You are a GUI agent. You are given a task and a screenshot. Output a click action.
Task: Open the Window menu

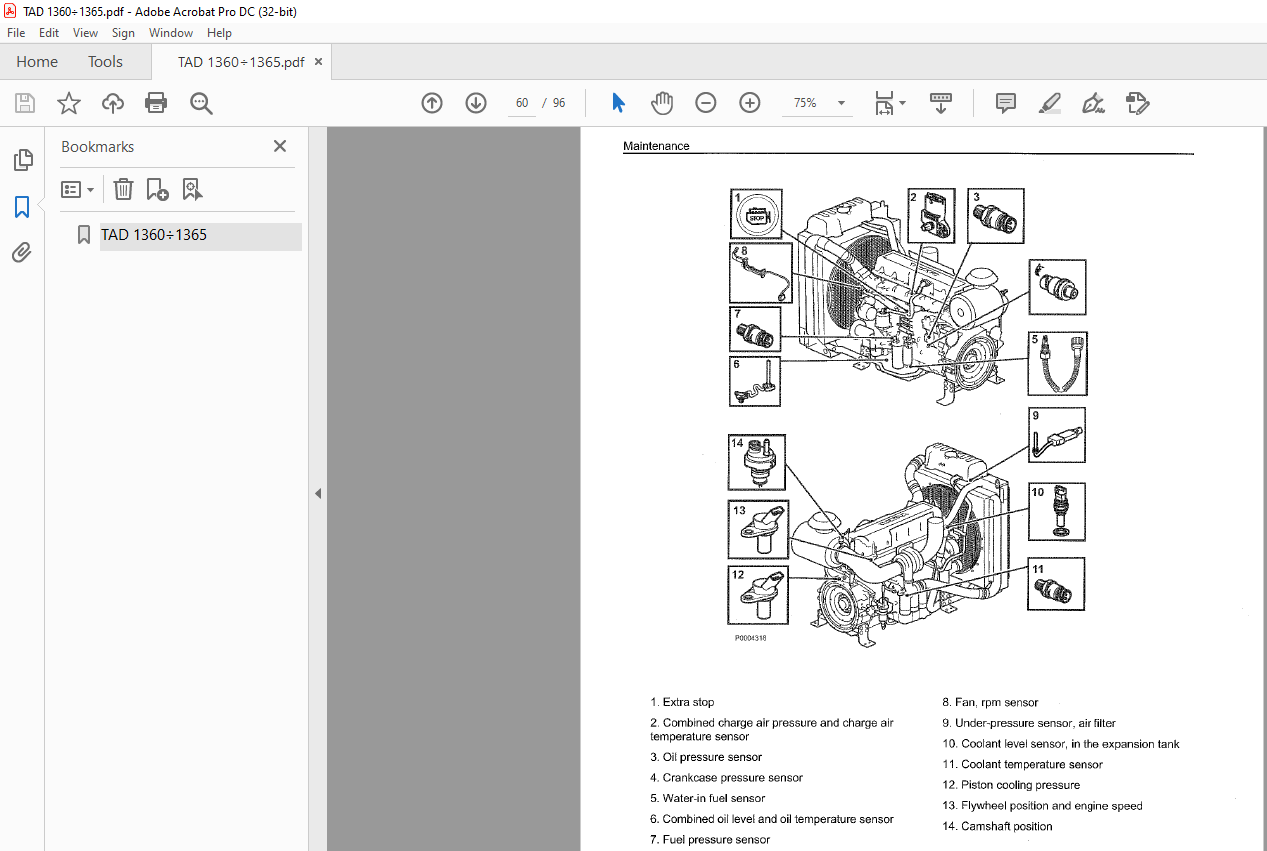(x=171, y=33)
